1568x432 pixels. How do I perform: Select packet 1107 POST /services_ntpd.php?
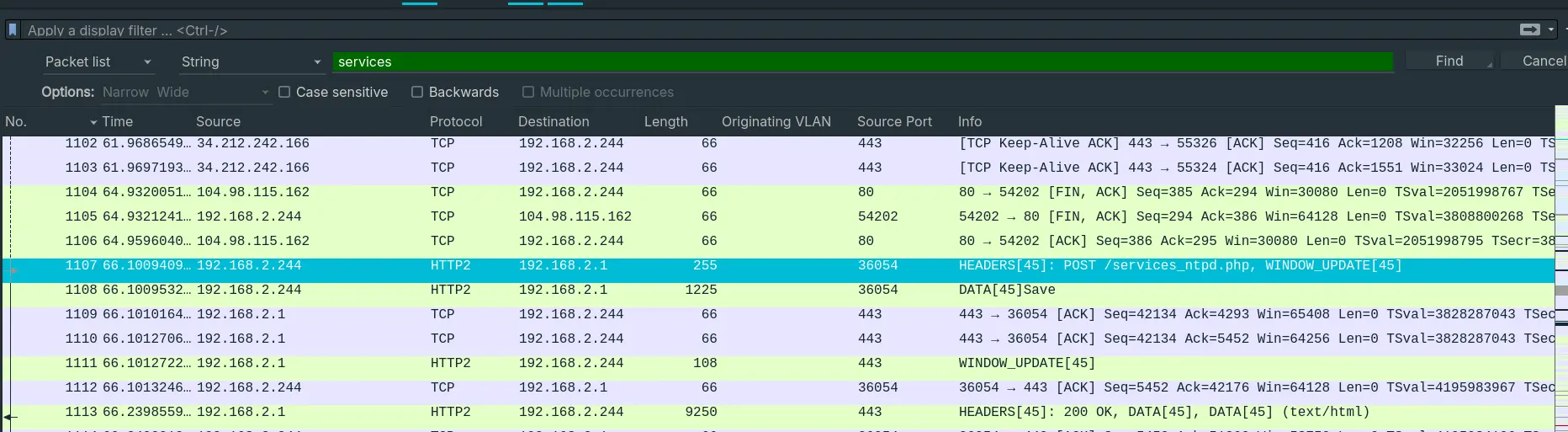tap(757, 265)
